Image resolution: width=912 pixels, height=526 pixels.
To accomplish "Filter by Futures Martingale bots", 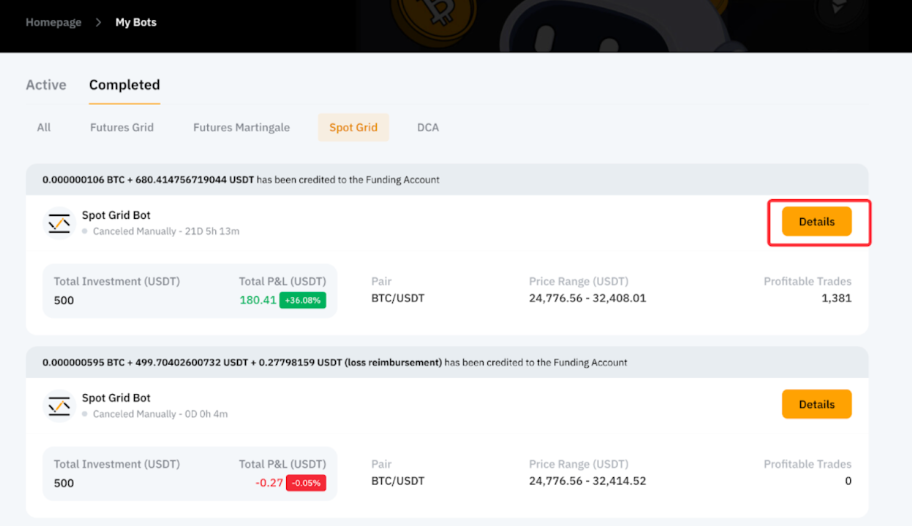I will (241, 127).
